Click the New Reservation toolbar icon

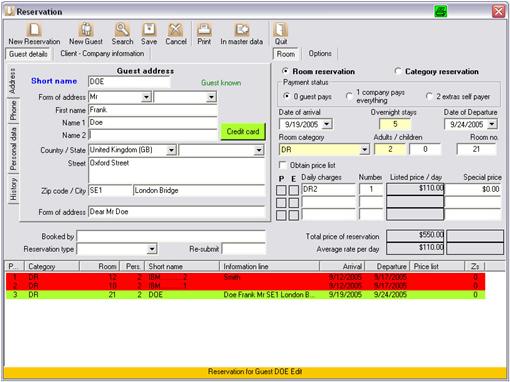(x=34, y=30)
